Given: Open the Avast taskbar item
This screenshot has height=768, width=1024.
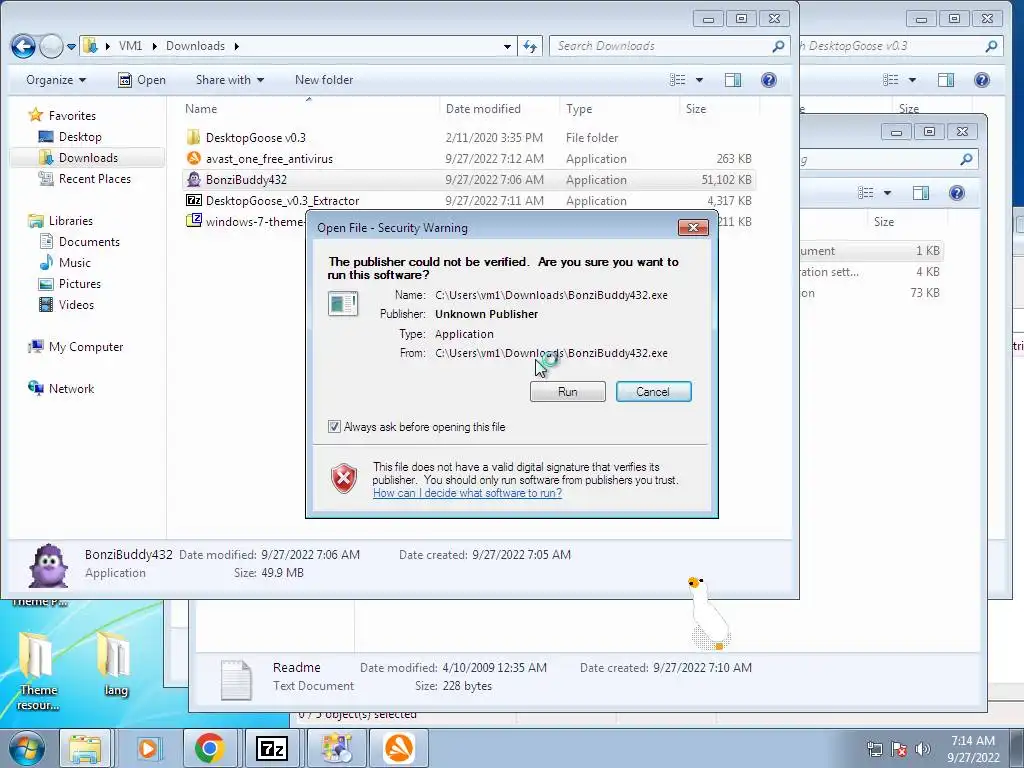Looking at the screenshot, I should click(399, 748).
